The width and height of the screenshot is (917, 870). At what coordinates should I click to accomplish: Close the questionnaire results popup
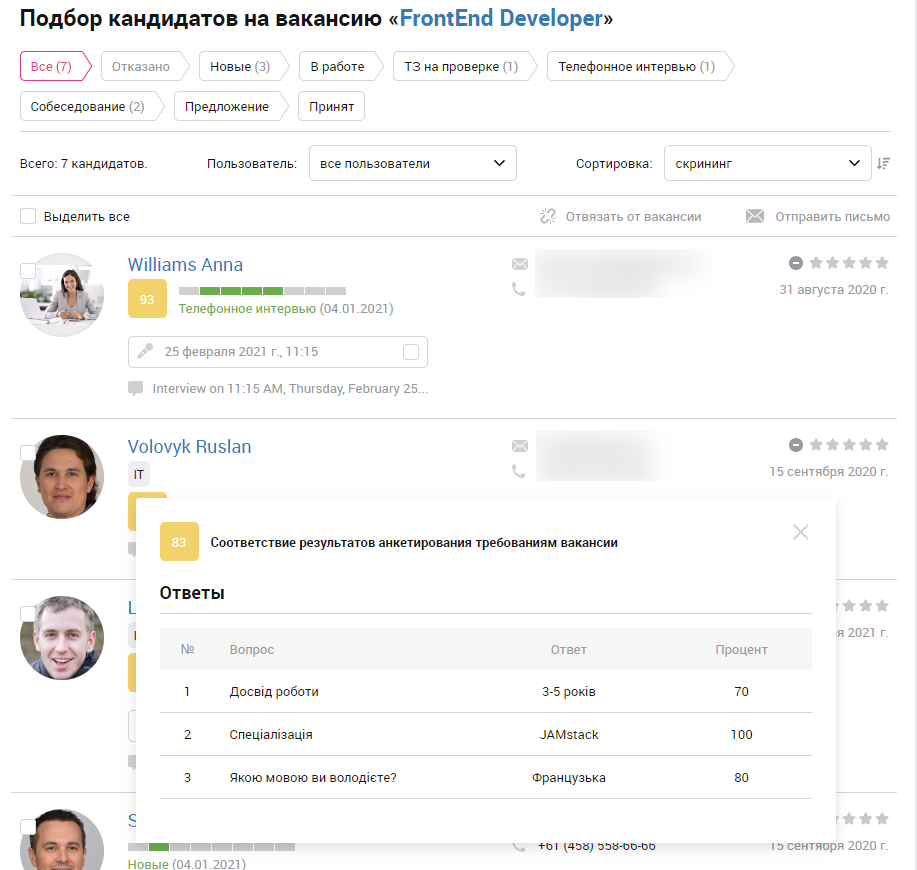click(x=801, y=532)
